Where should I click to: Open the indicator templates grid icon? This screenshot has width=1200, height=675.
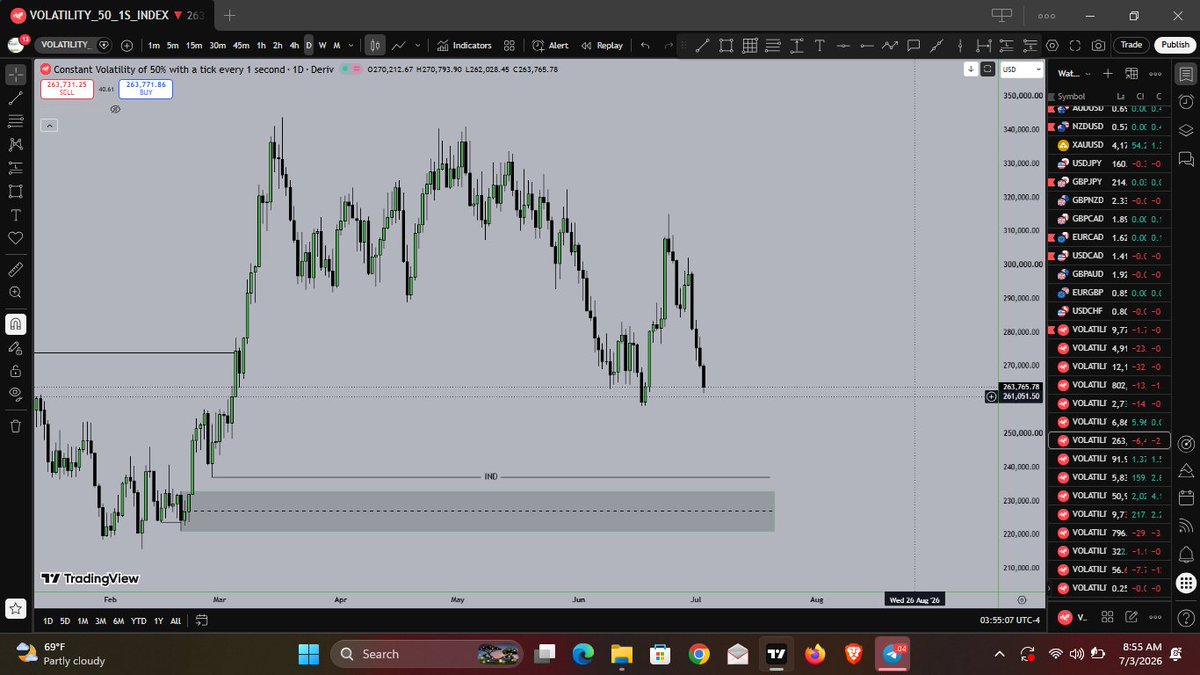point(509,45)
